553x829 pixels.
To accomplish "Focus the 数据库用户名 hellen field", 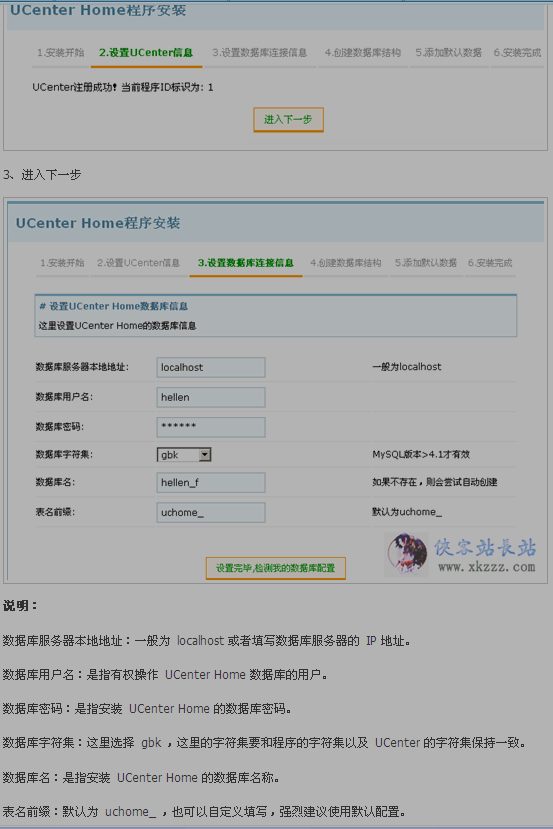I will 211,397.
